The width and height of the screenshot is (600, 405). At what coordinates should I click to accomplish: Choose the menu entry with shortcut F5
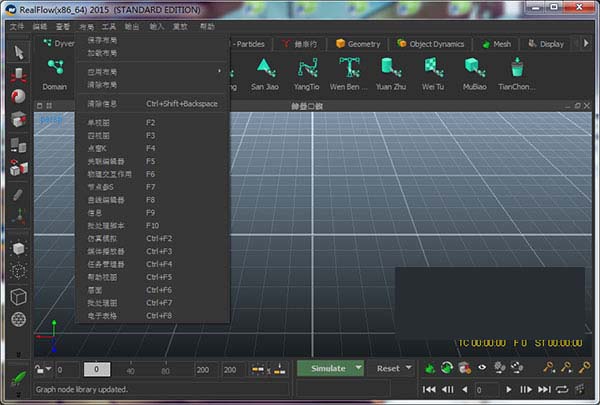pyautogui.click(x=153, y=161)
